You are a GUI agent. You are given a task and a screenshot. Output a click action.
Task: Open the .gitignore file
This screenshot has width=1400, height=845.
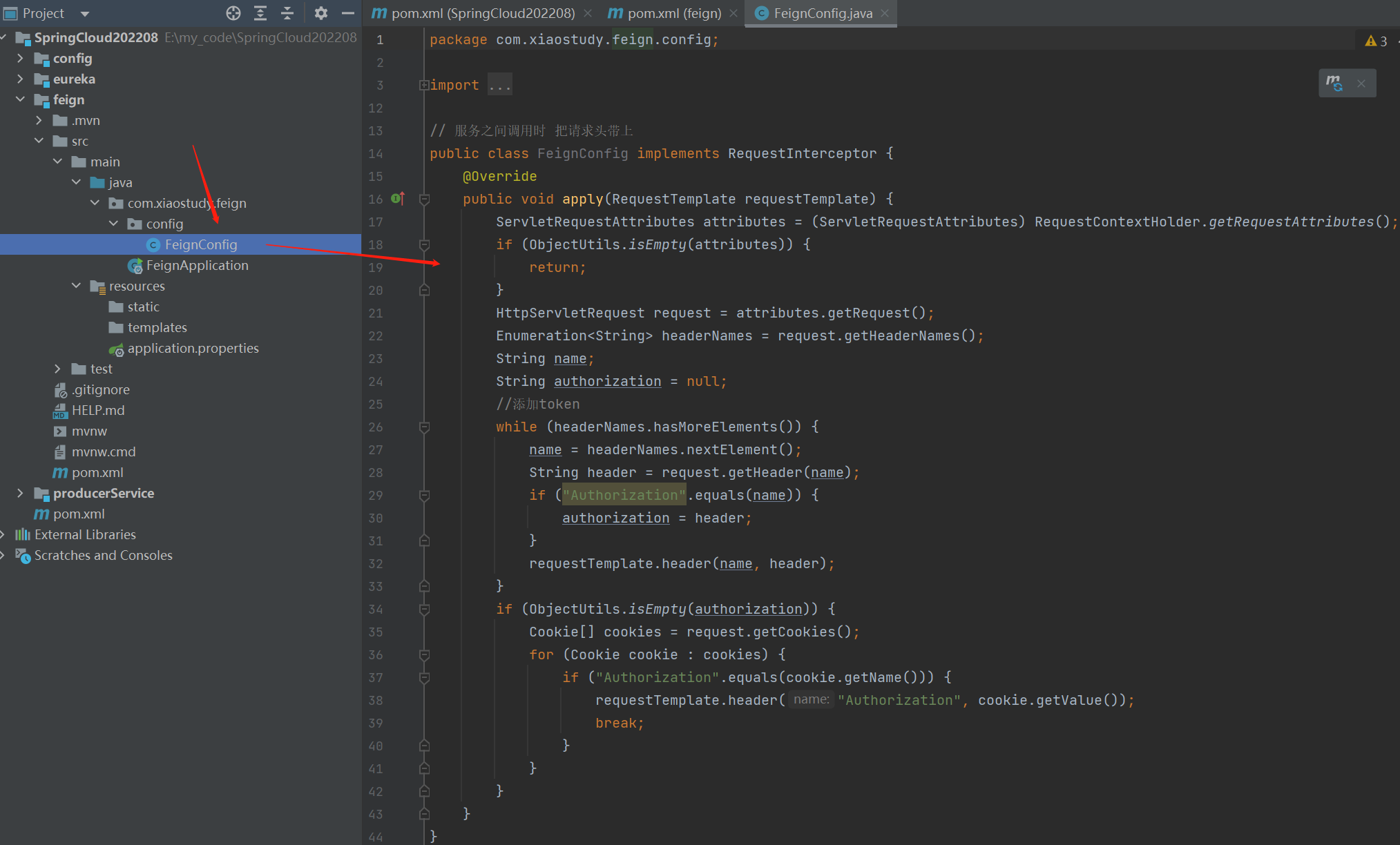tap(100, 389)
